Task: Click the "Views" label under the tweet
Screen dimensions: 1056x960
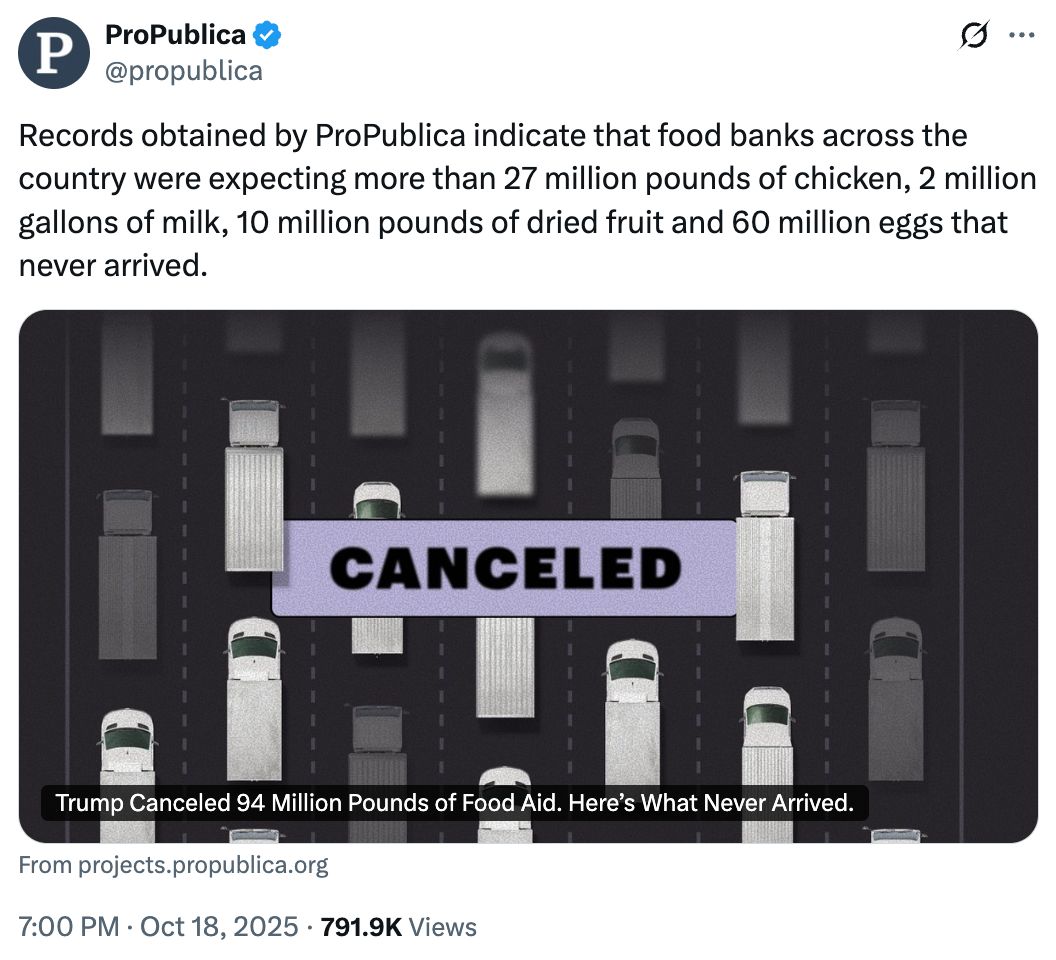Action: [444, 927]
